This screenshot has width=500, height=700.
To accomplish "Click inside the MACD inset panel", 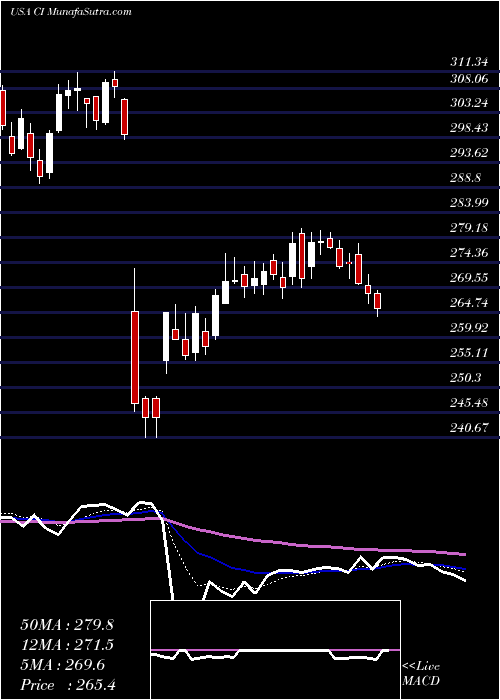I will point(275,650).
